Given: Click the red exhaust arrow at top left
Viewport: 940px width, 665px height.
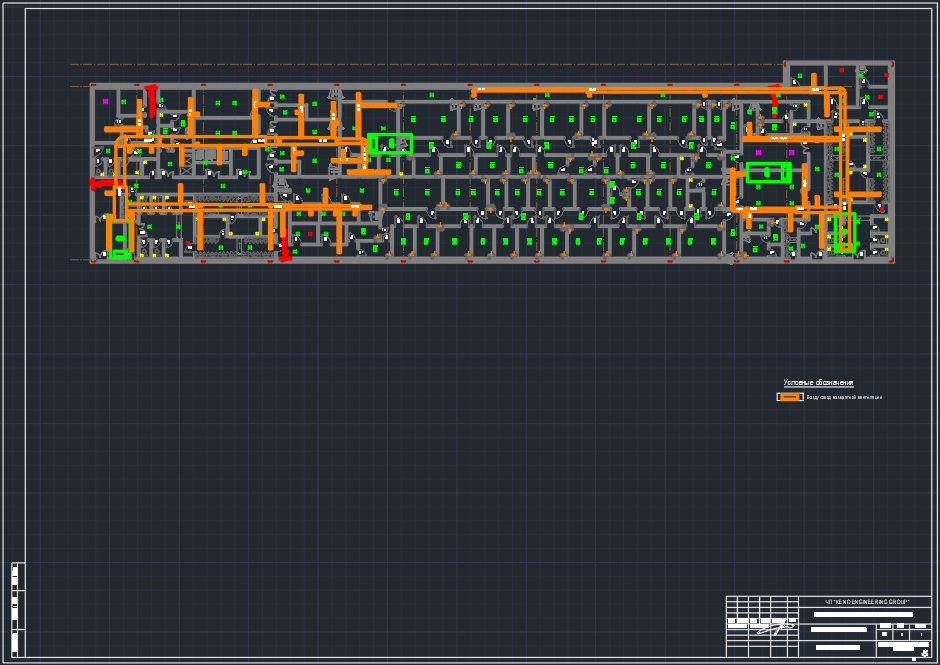Looking at the screenshot, I should tap(151, 99).
